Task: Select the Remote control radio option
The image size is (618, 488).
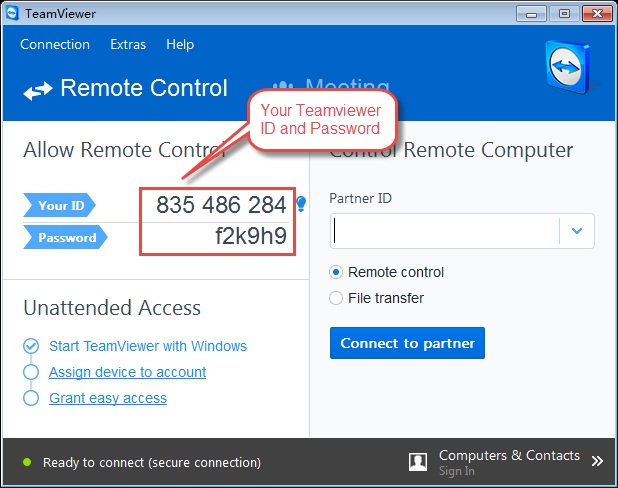Action: point(336,272)
